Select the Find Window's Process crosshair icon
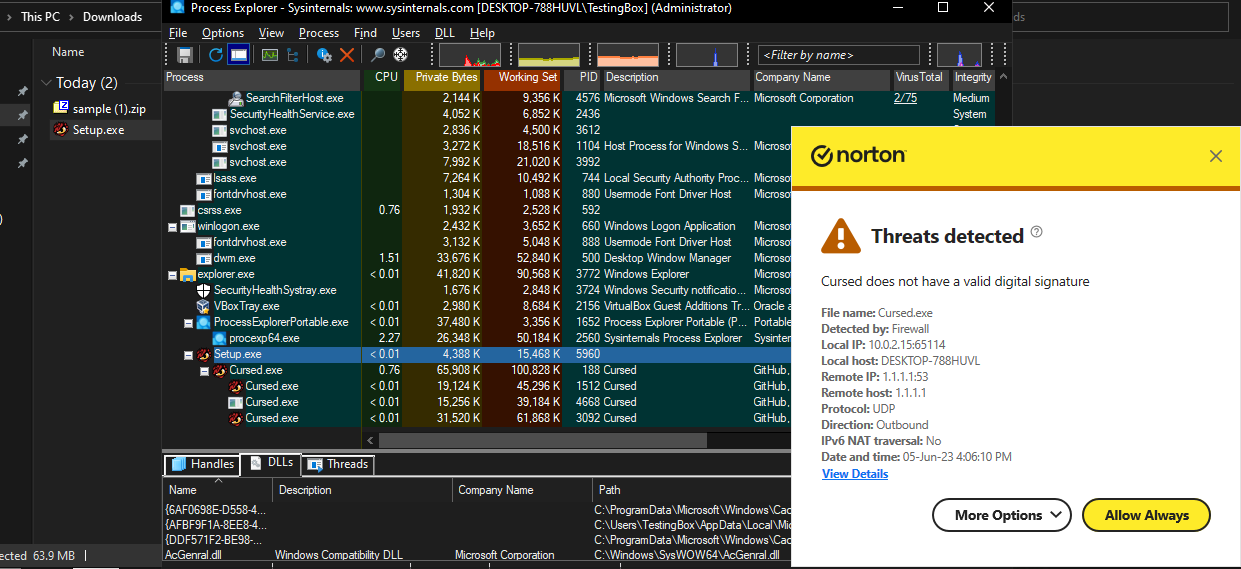This screenshot has width=1241, height=569. click(x=400, y=55)
